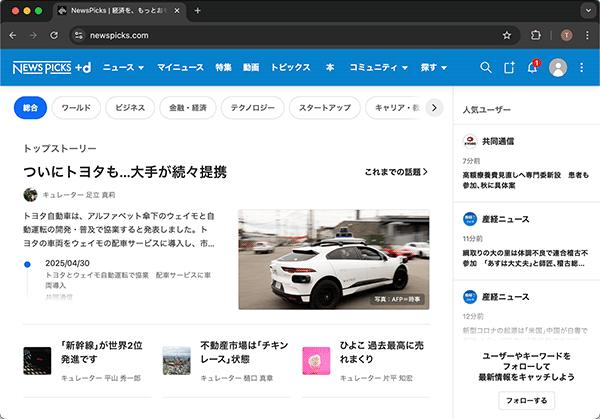The image size is (600, 419).
Task: Open a new browser tab with plus
Action: pyautogui.click(x=197, y=11)
